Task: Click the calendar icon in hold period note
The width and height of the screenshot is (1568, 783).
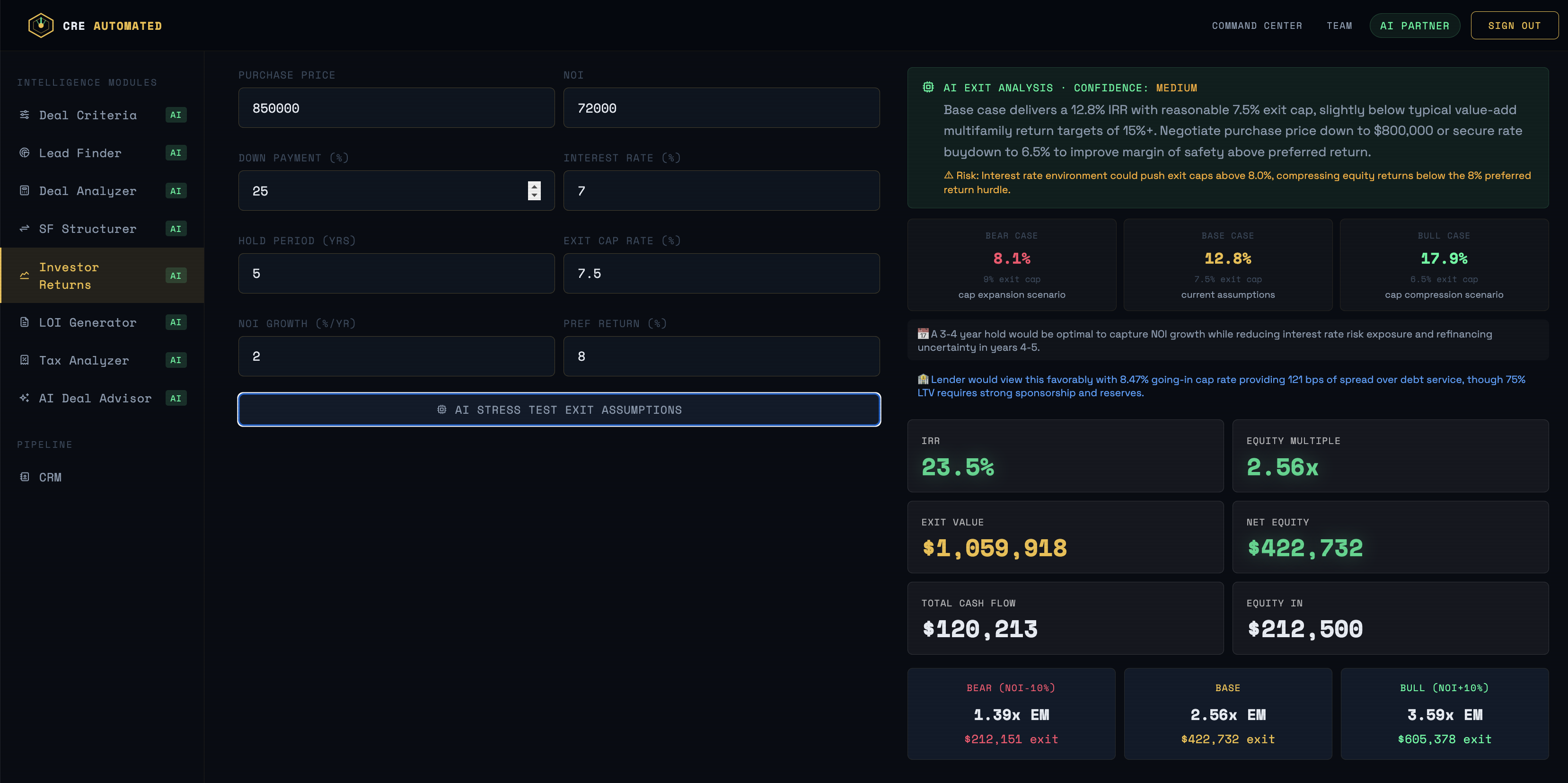Action: [x=923, y=334]
